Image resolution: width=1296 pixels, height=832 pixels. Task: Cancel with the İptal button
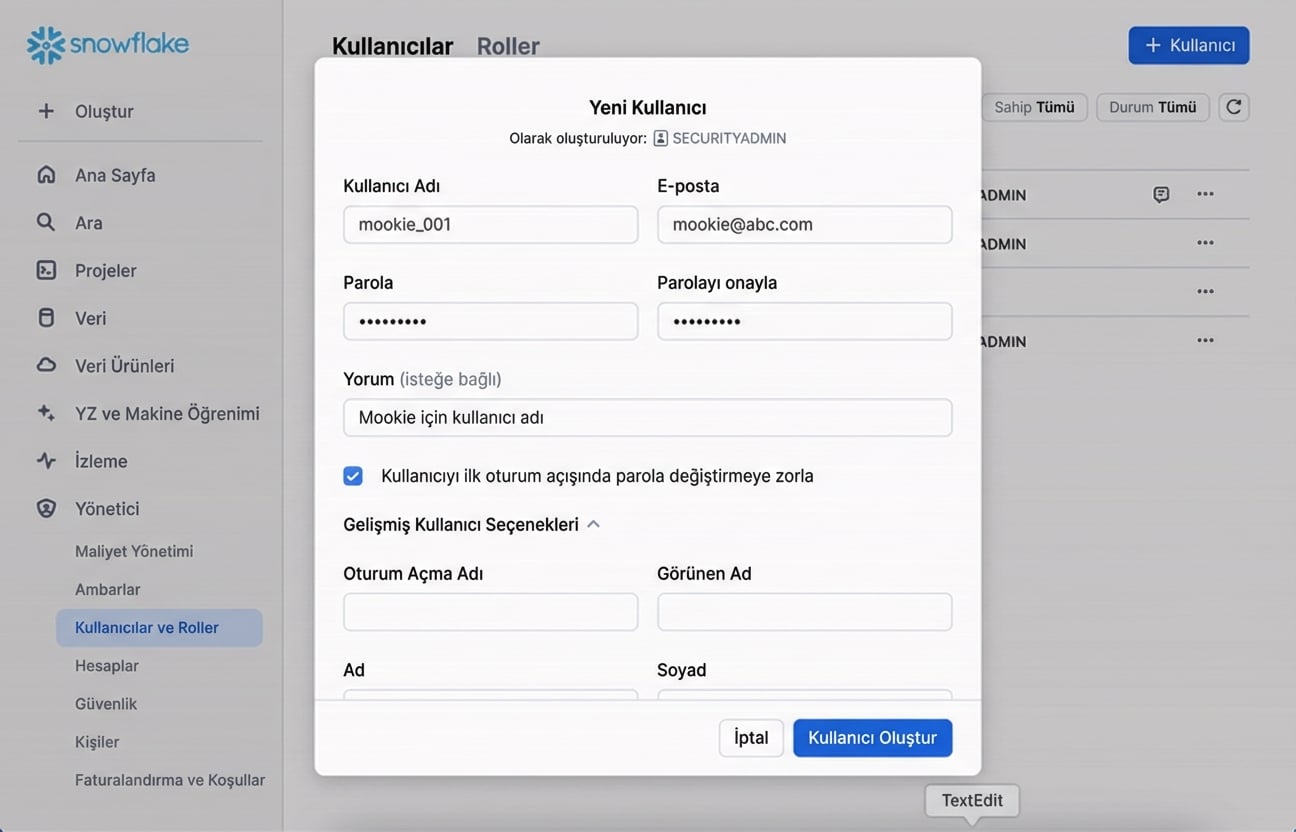click(x=751, y=737)
